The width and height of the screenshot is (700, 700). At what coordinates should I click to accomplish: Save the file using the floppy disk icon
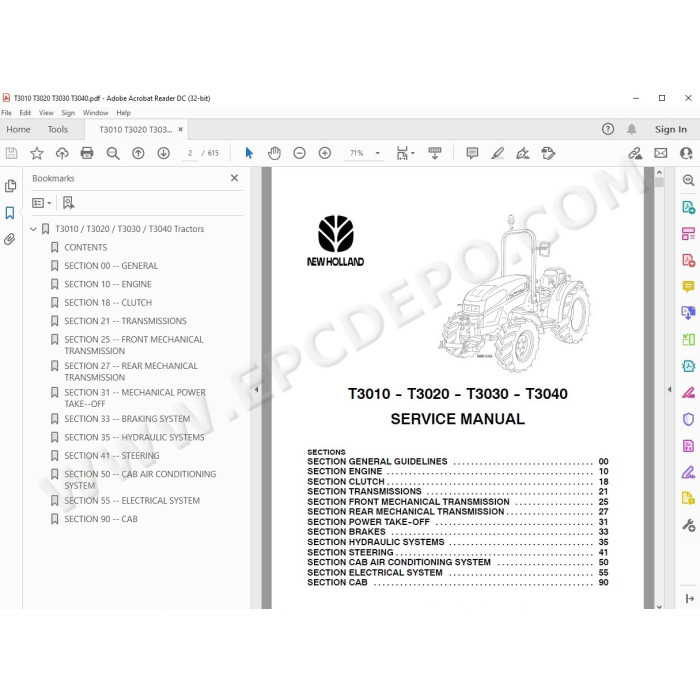11,153
